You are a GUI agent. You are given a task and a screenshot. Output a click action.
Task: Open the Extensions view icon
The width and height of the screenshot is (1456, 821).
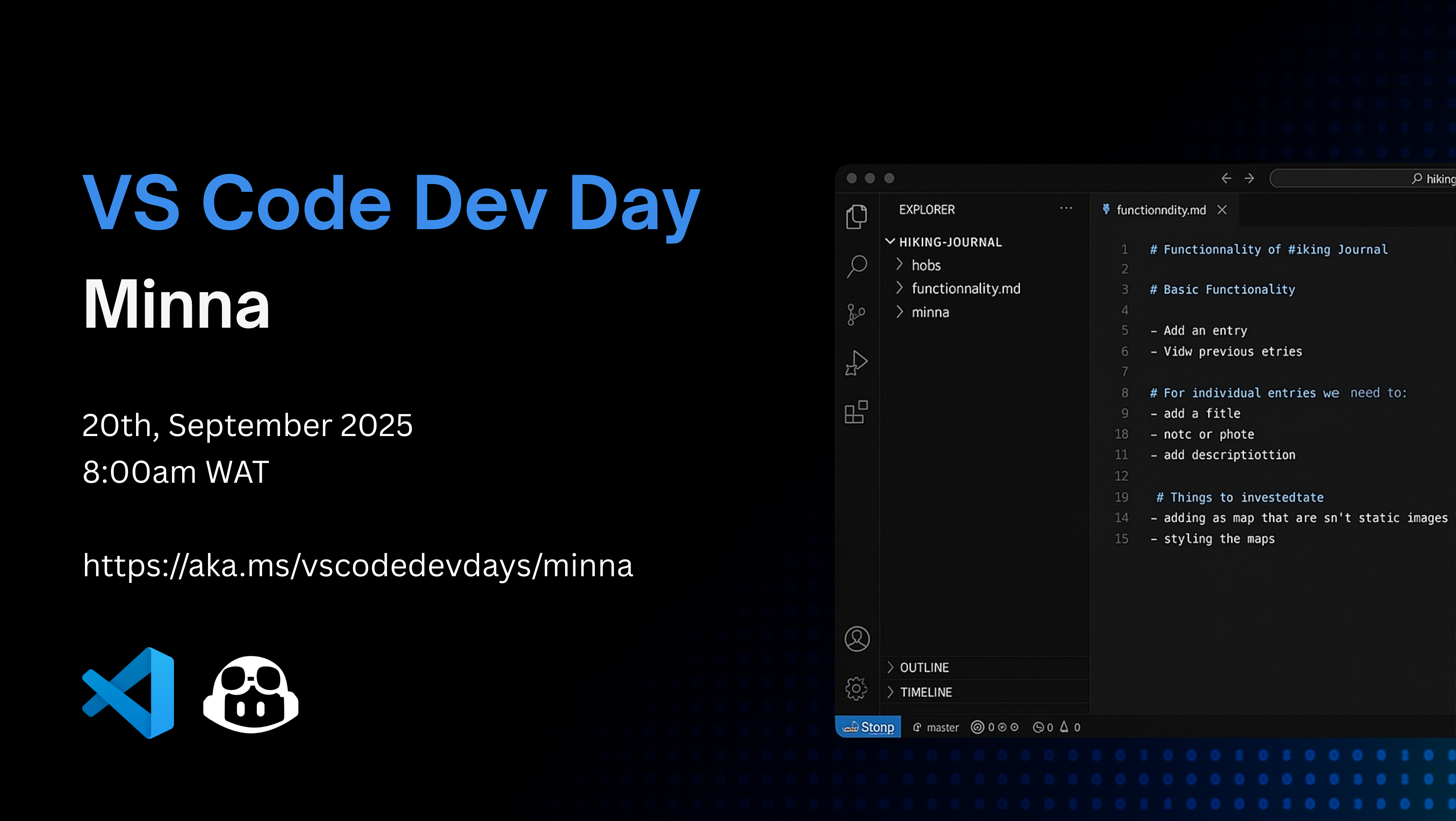[856, 412]
